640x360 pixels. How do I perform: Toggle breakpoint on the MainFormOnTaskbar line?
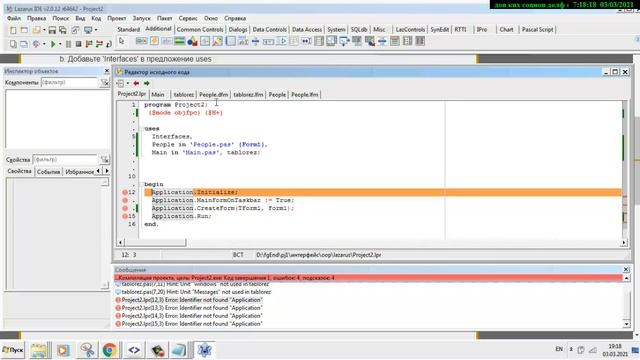(x=125, y=200)
